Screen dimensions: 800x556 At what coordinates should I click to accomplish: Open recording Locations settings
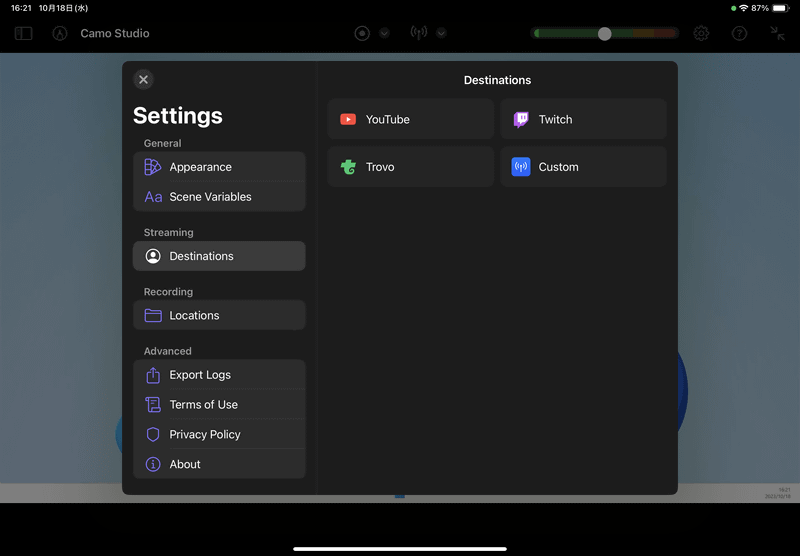coord(219,315)
